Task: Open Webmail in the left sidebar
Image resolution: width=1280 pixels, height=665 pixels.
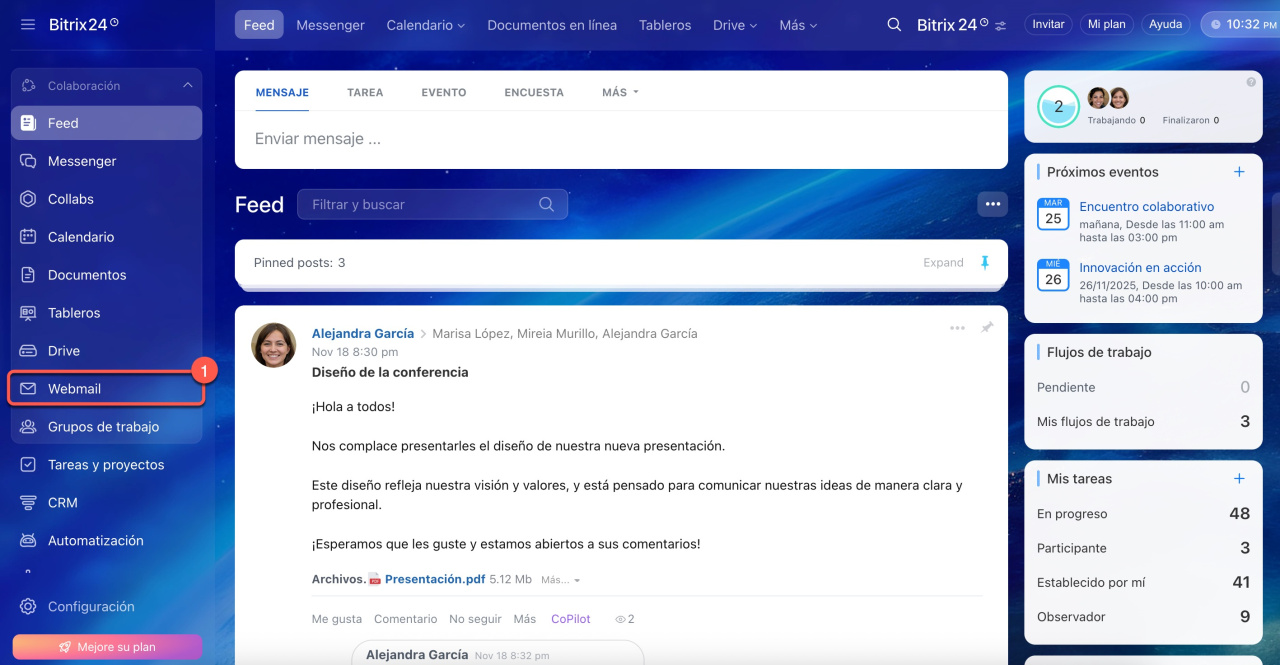Action: pyautogui.click(x=74, y=389)
